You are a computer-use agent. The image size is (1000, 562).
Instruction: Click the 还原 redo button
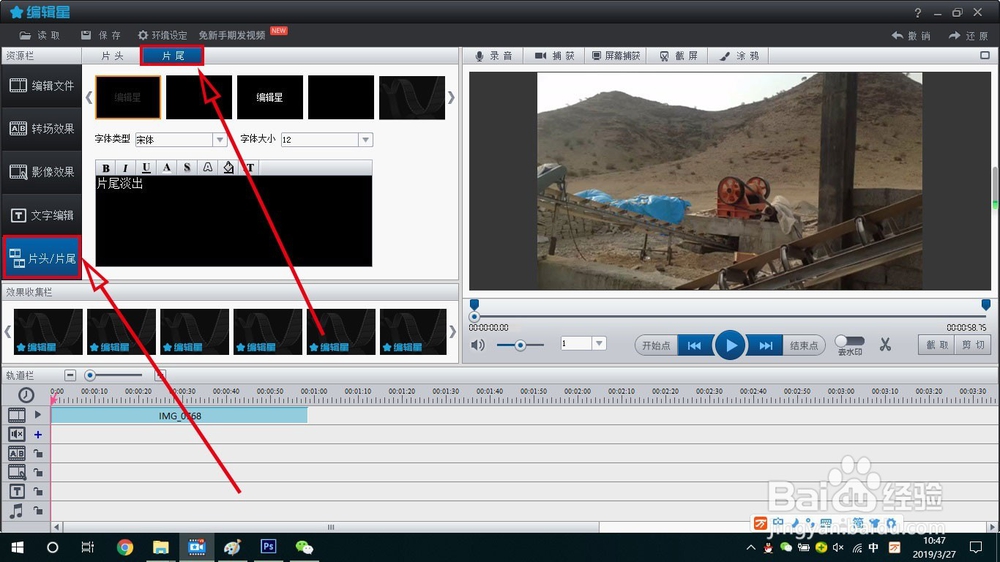click(968, 36)
